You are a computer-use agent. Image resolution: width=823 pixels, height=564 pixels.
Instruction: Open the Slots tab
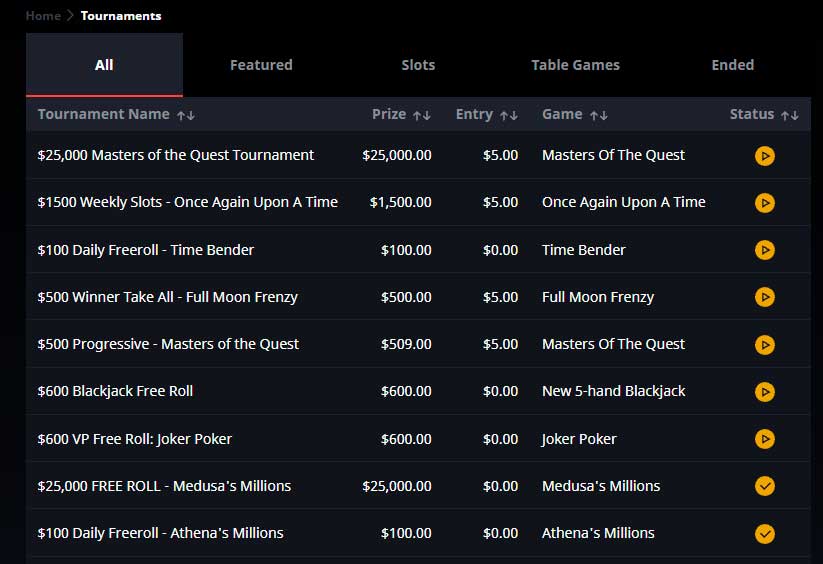(x=418, y=65)
